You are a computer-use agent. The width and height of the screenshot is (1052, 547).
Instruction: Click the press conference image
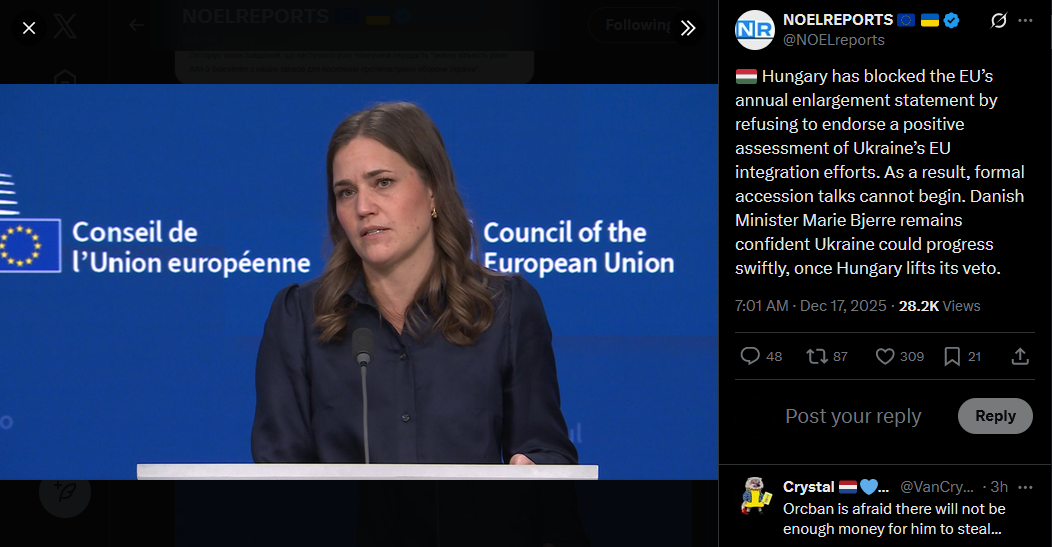(x=359, y=282)
